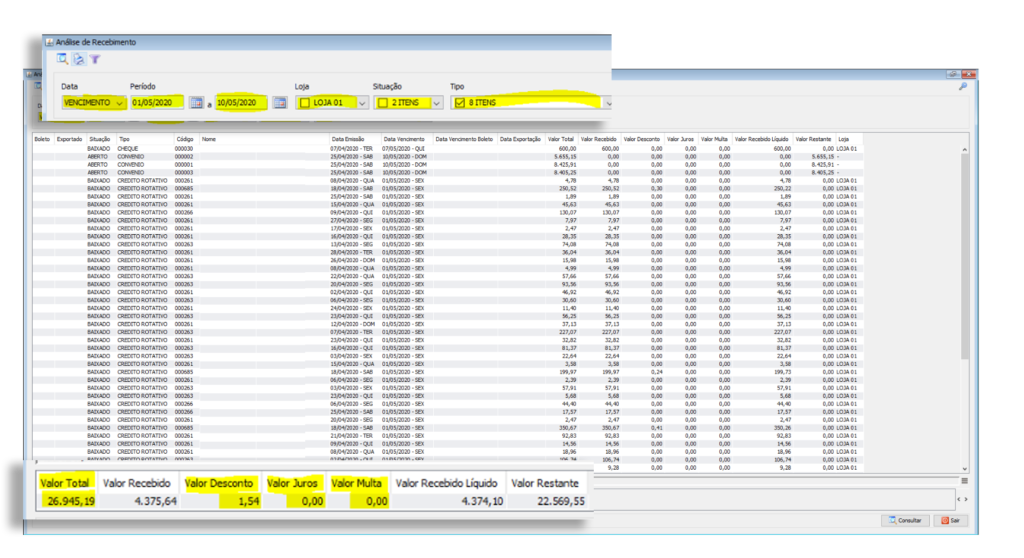Click the Valor Recebido Líquido summary value 4.374,10
The width and height of the screenshot is (1024, 558).
[x=482, y=501]
